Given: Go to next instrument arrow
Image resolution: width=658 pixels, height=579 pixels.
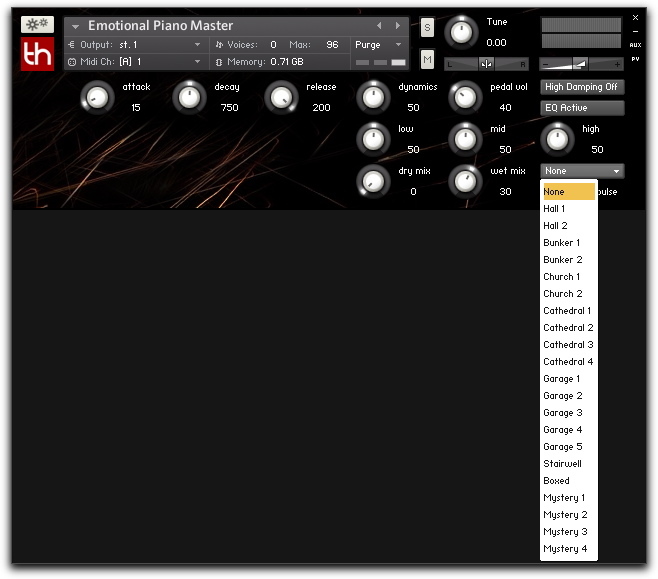Looking at the screenshot, I should click(x=397, y=26).
